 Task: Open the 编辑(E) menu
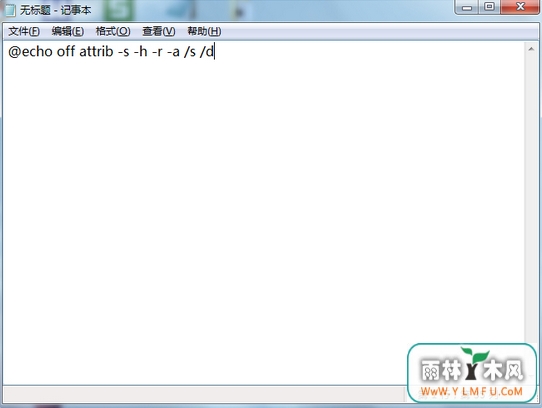[x=67, y=31]
